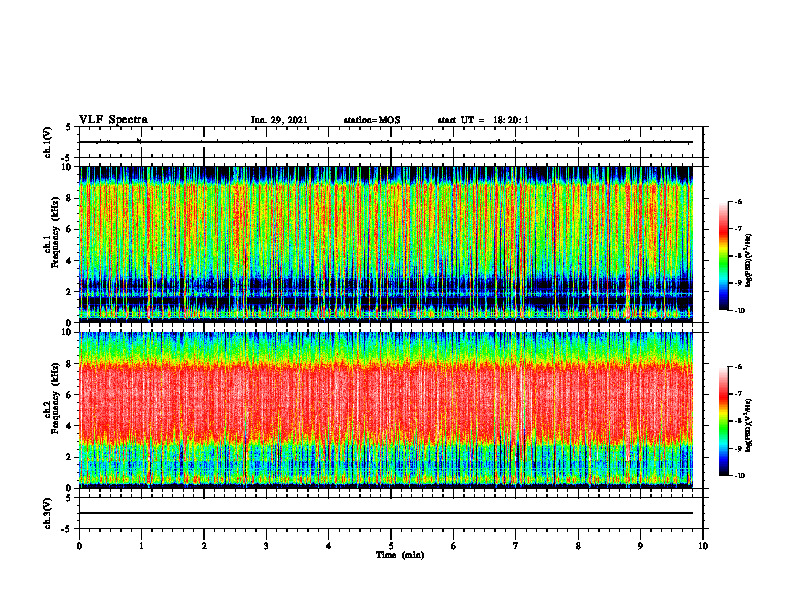Click the ch.2 spectrogram color bar

point(724,421)
